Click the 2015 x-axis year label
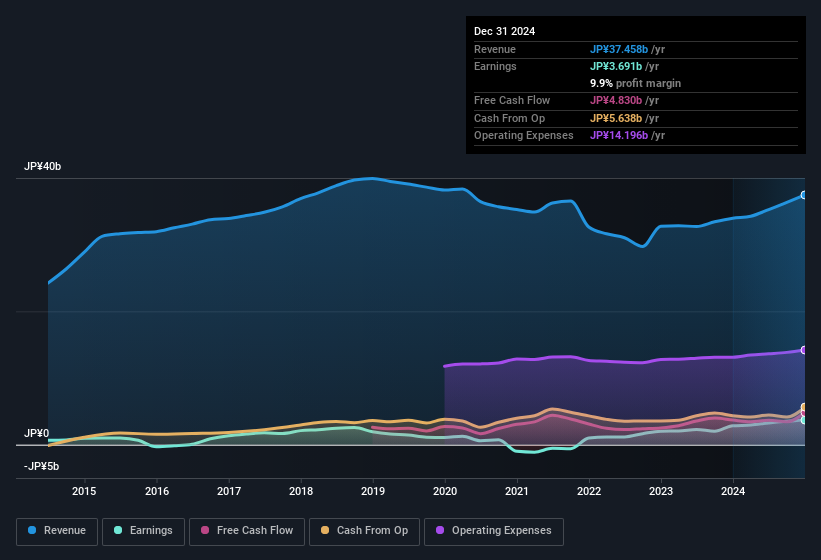 tap(84, 491)
